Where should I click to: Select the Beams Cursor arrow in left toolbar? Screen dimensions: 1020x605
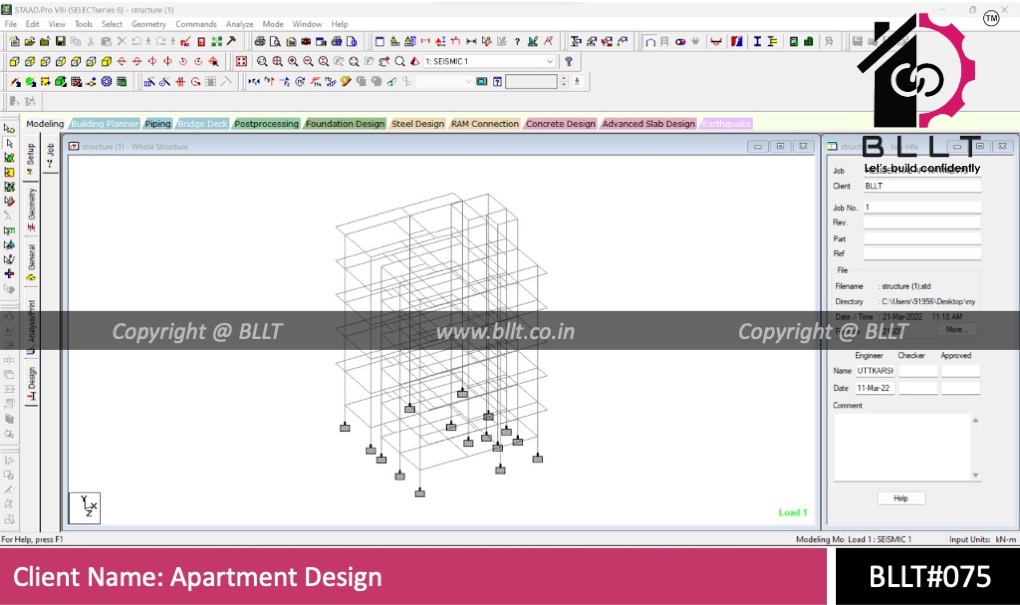[9, 143]
